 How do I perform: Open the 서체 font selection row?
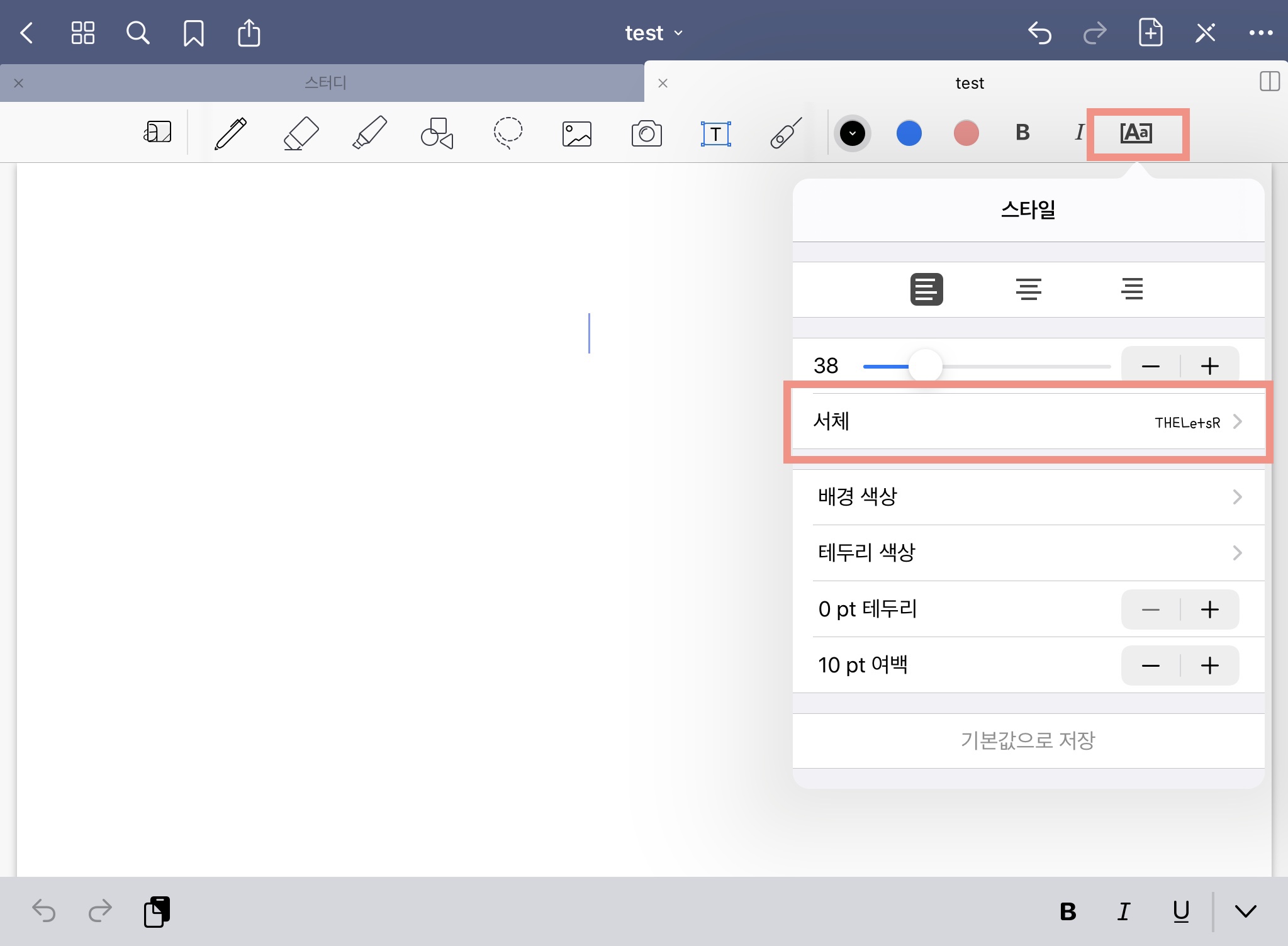pos(1028,421)
